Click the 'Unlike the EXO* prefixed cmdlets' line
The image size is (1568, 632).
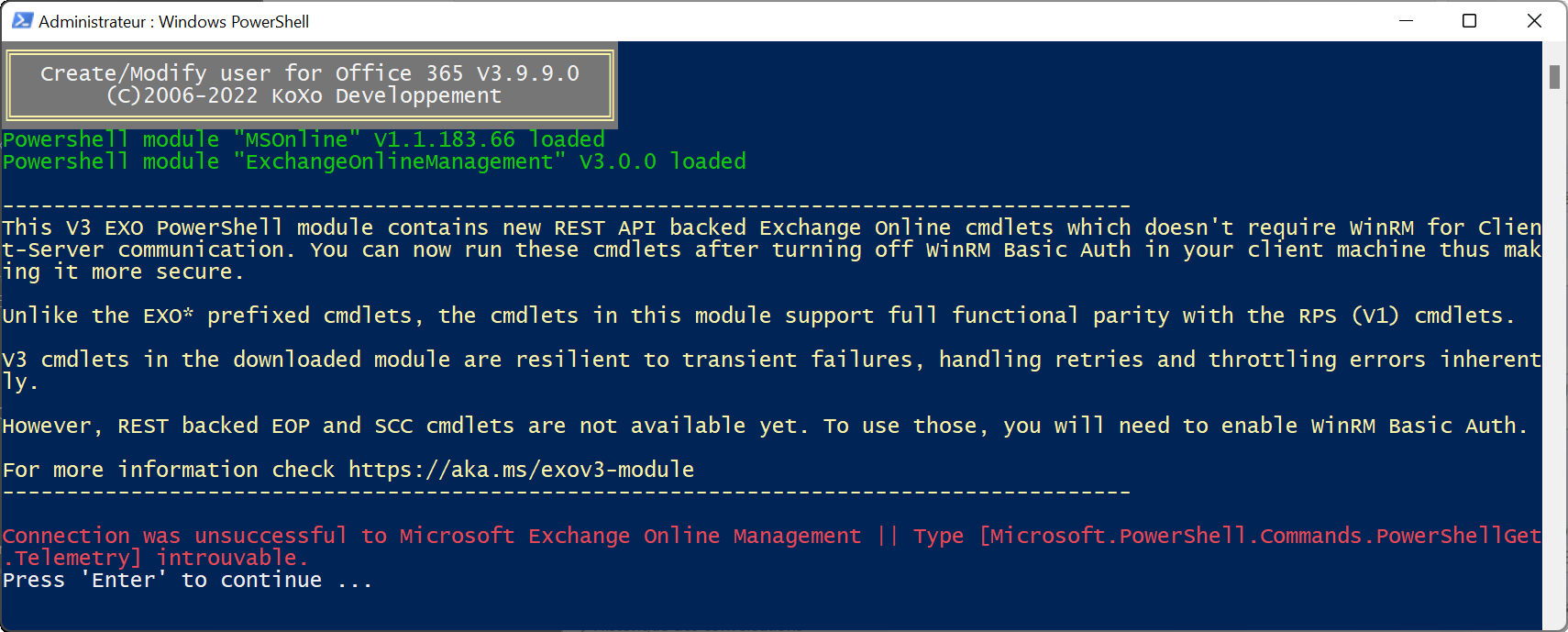[x=758, y=316]
